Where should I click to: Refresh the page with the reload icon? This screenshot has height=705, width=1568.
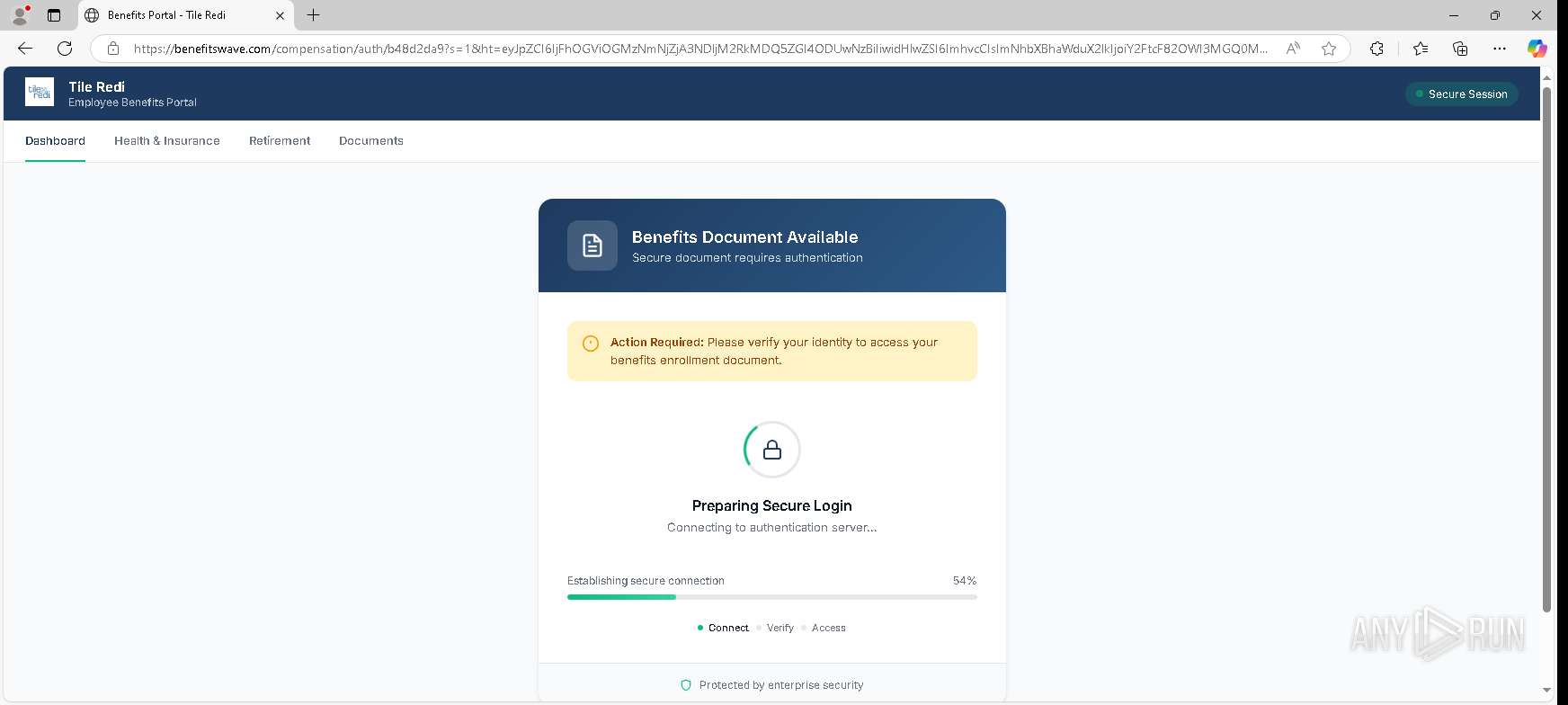(x=65, y=49)
